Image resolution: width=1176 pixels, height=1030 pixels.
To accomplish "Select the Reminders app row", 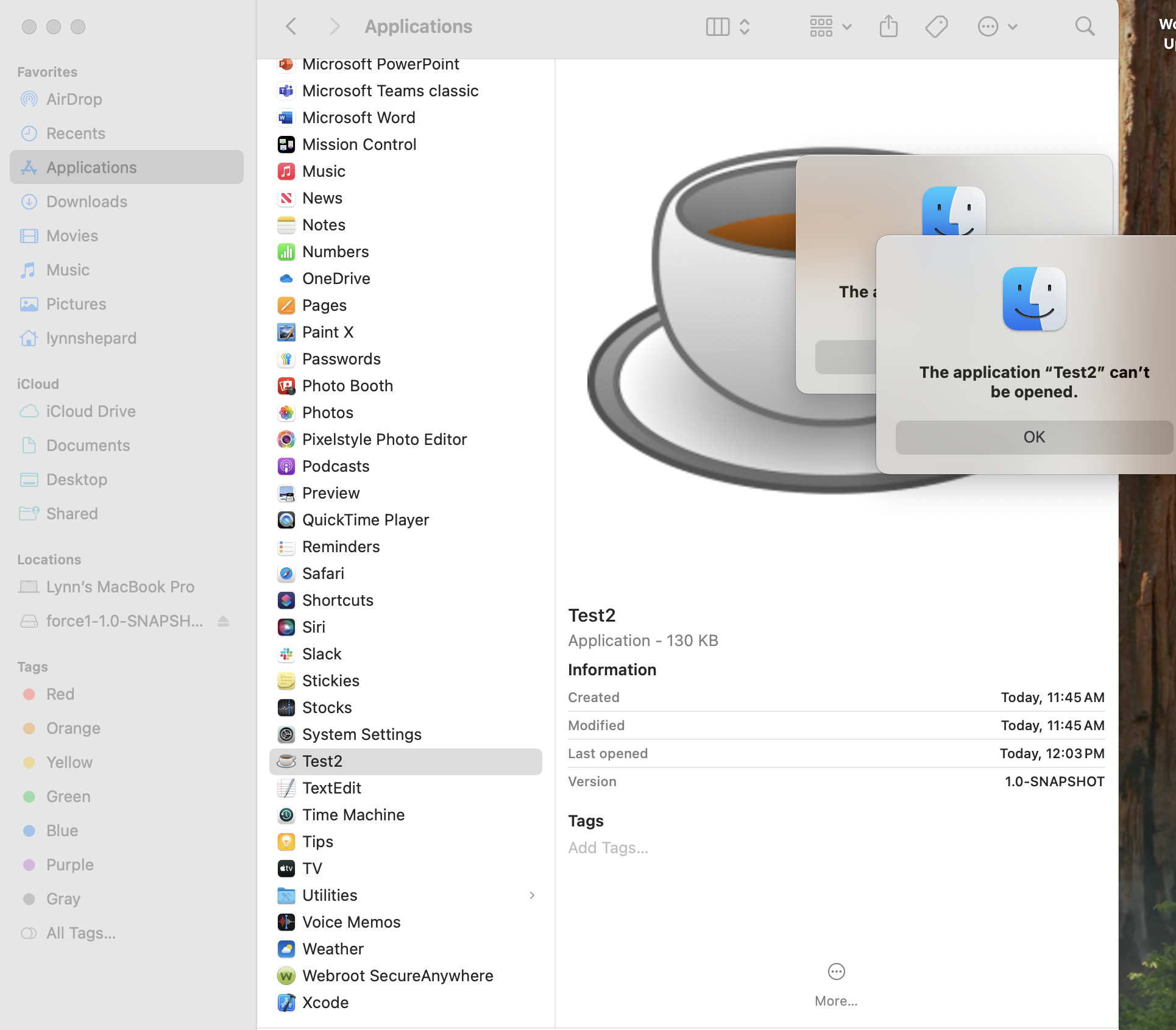I will click(405, 546).
